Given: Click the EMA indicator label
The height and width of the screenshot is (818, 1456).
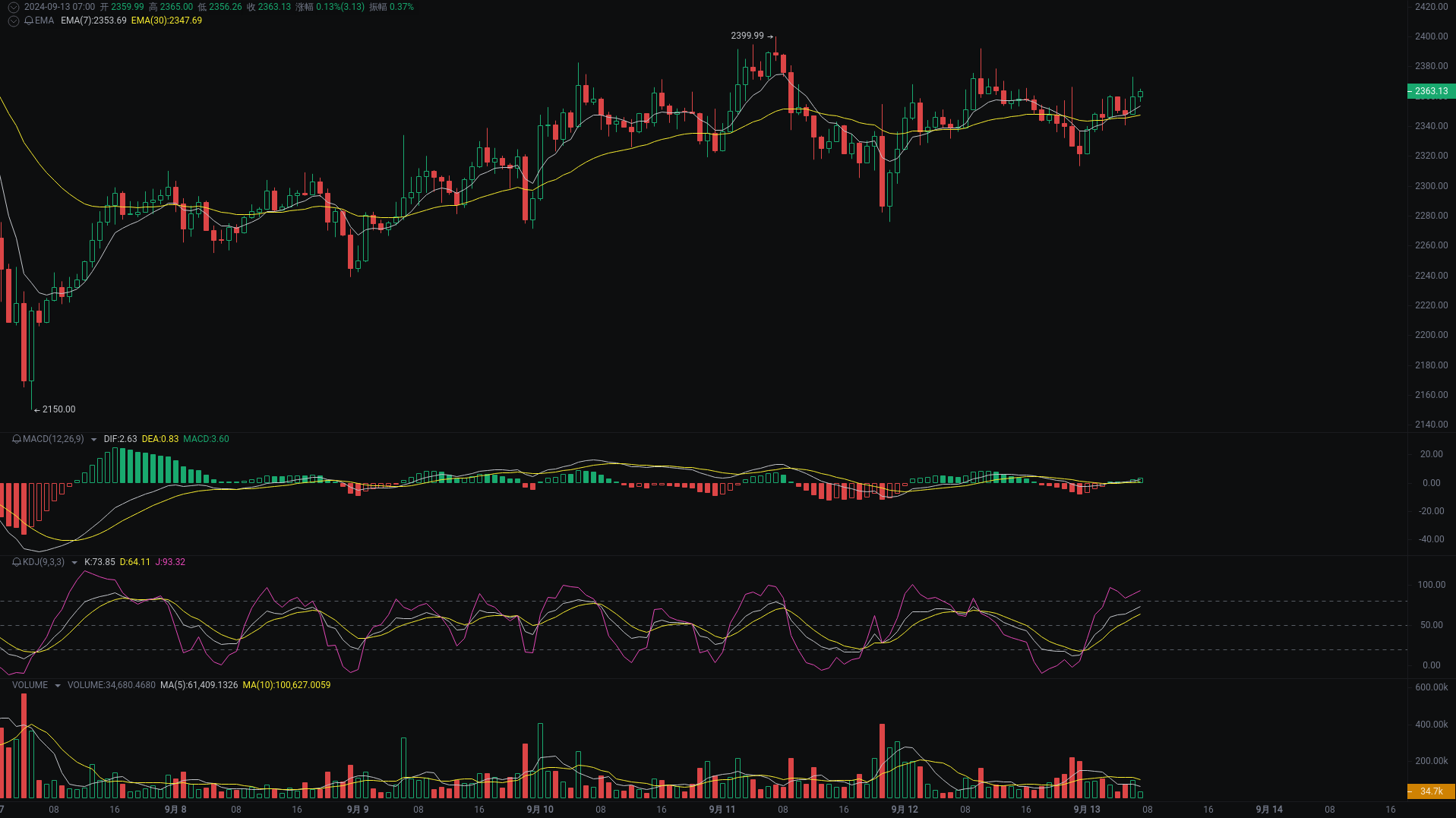Looking at the screenshot, I should click(44, 21).
